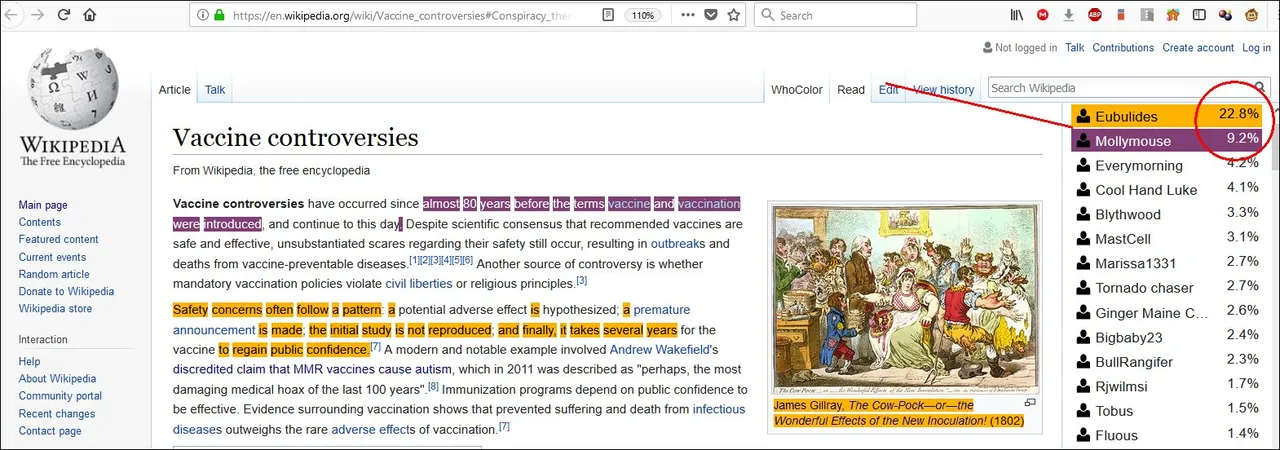Screen dimensions: 1280x450
Task: Open the View history tab
Action: click(x=944, y=90)
